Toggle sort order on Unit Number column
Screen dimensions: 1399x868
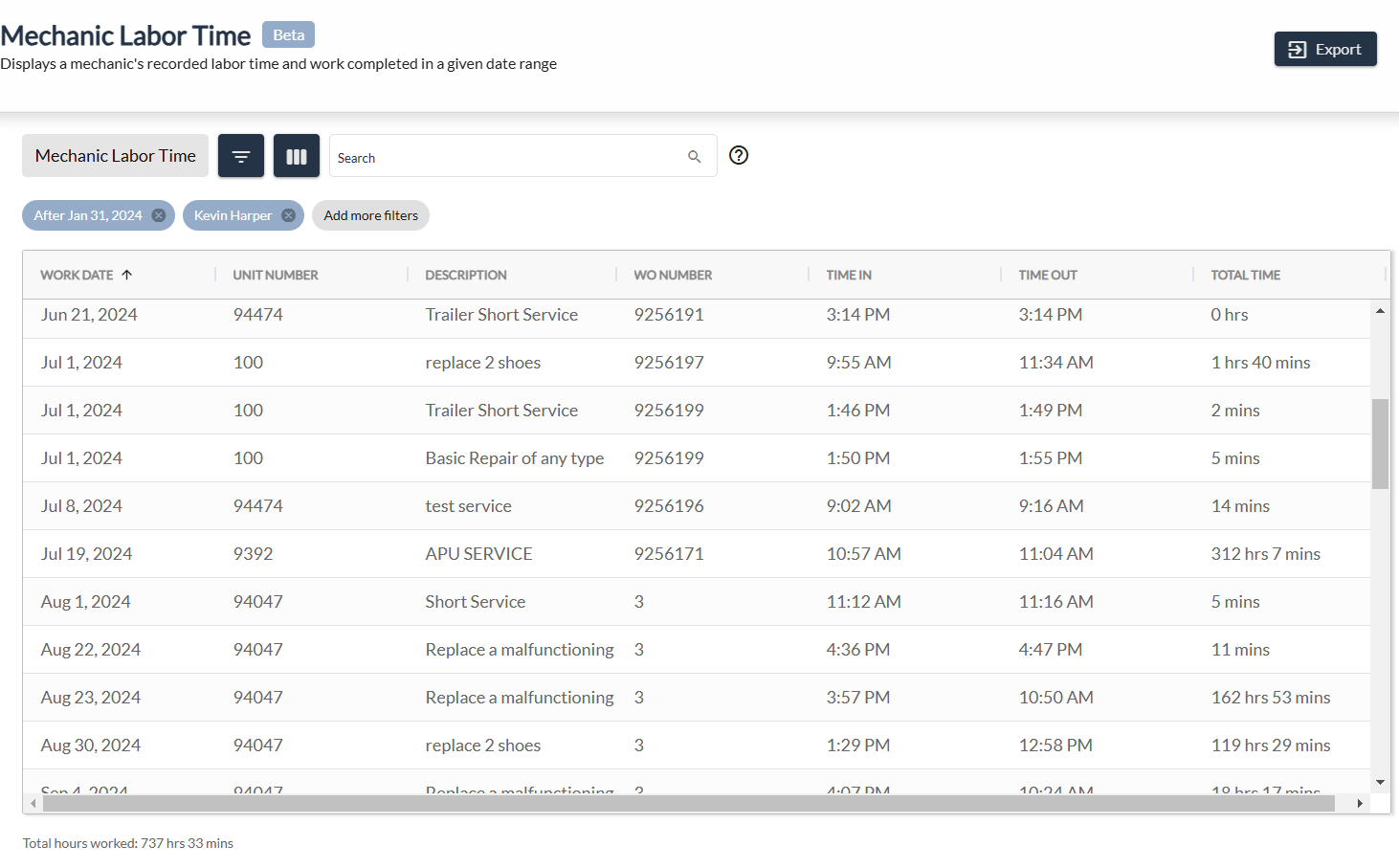[276, 275]
